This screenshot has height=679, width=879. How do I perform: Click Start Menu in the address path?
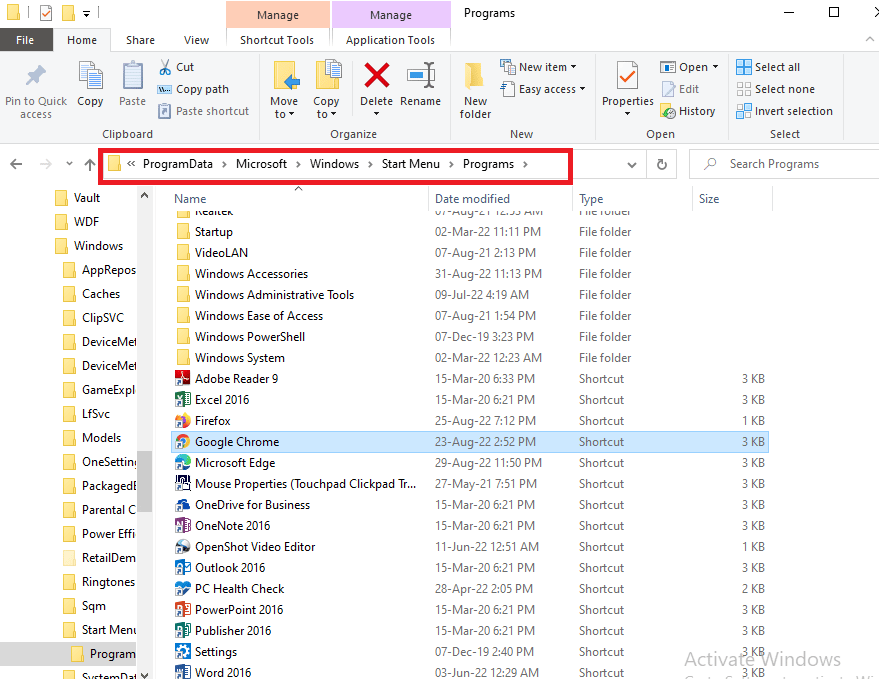pyautogui.click(x=411, y=164)
